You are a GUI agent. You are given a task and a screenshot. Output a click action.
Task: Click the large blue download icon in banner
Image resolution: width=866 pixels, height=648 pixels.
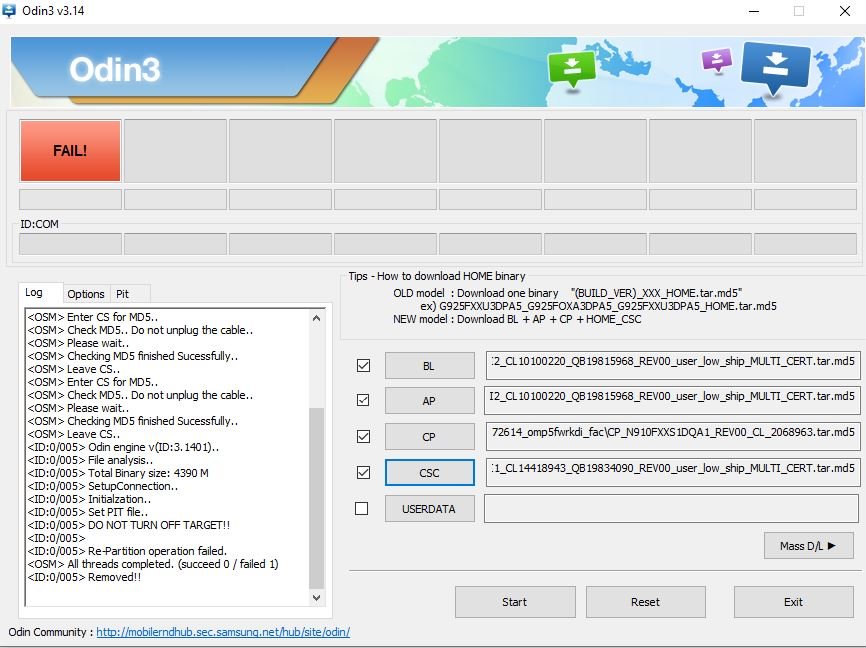(x=775, y=67)
